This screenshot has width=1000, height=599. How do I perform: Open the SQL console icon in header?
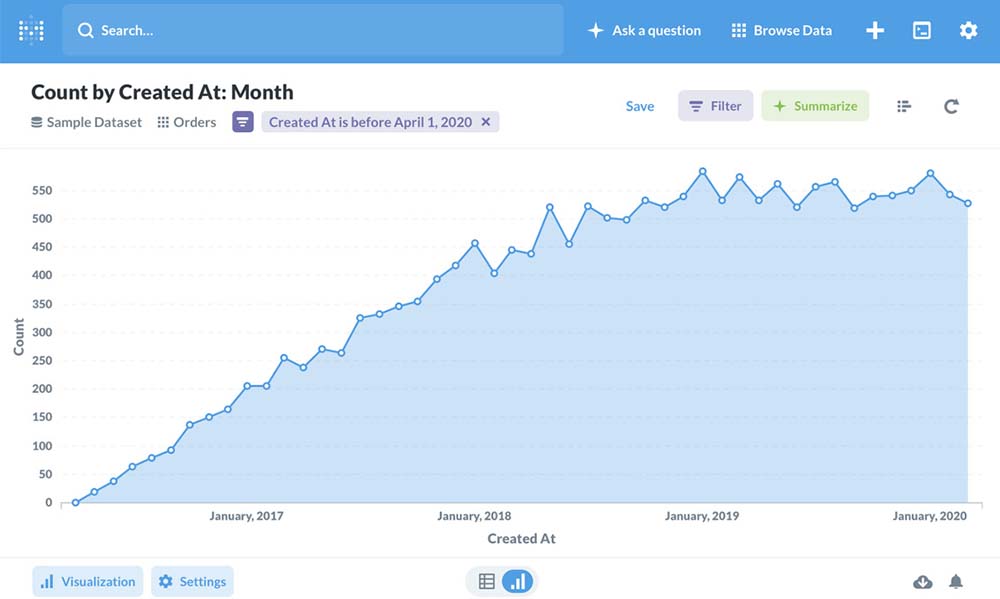click(922, 30)
